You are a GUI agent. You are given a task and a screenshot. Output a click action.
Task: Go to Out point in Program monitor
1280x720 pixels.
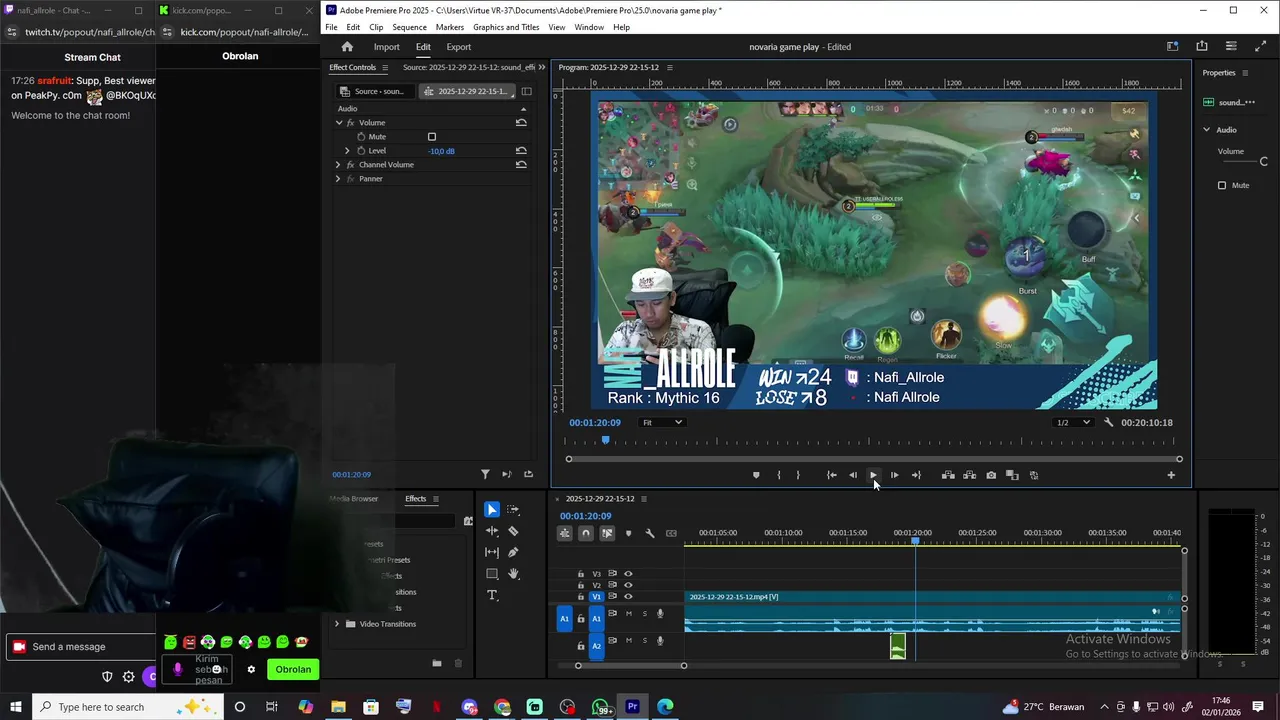(x=916, y=475)
